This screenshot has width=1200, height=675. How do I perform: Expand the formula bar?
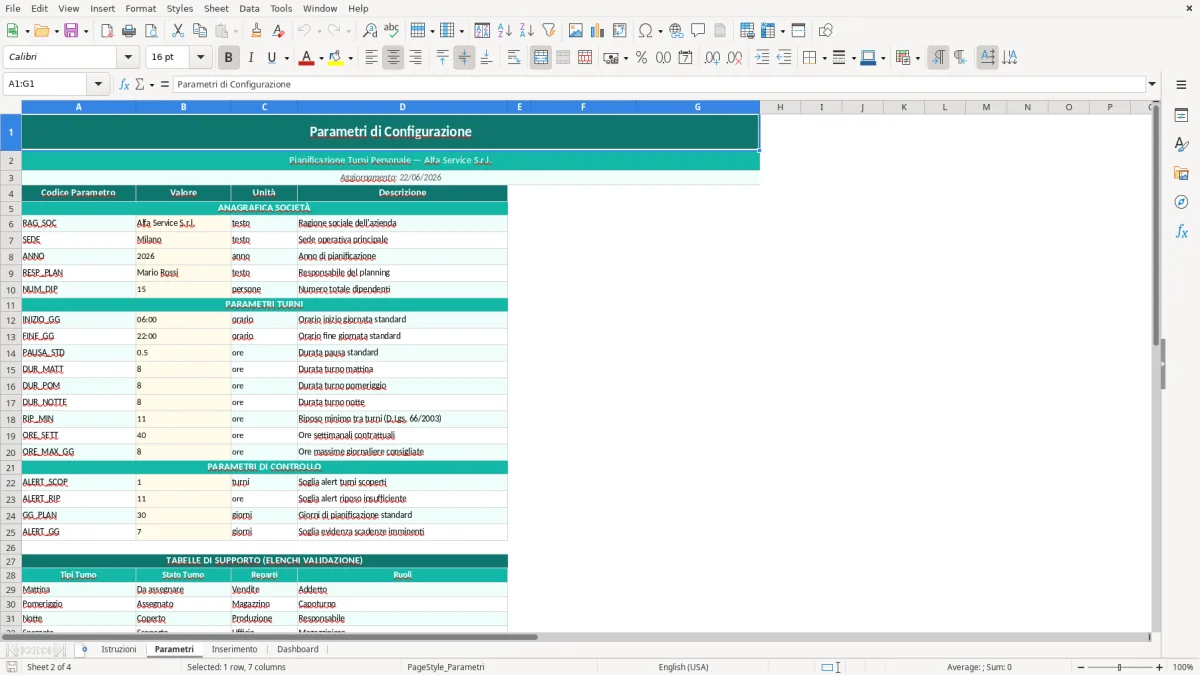pyautogui.click(x=1152, y=84)
